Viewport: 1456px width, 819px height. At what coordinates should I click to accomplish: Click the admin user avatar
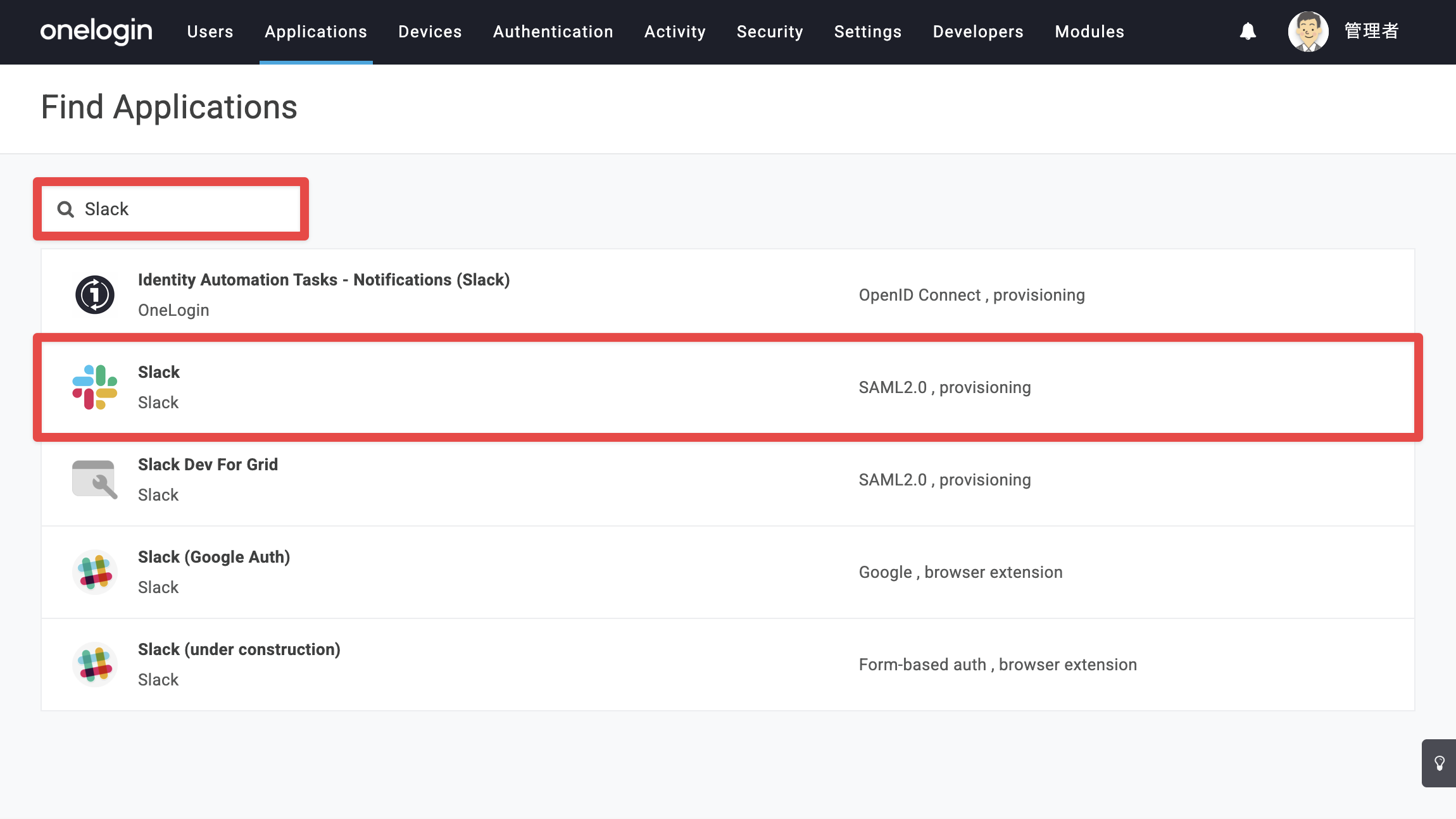click(1308, 31)
